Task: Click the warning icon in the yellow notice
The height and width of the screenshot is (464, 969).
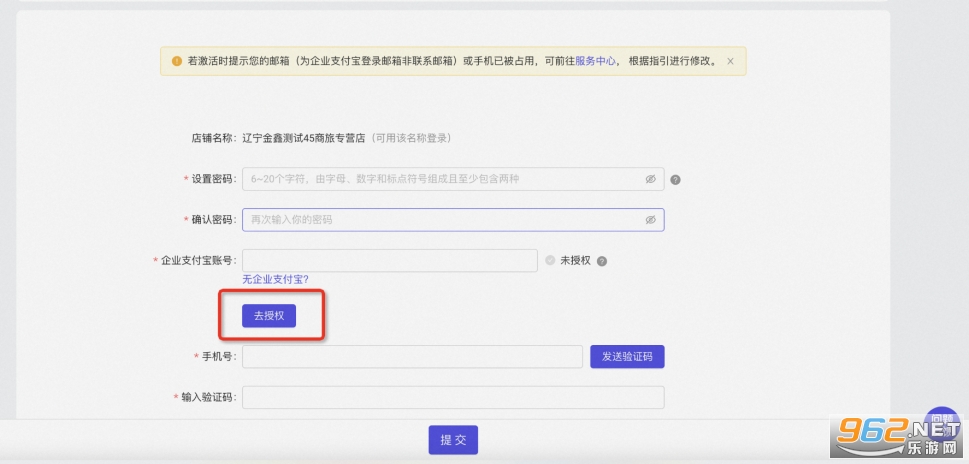Action: coord(177,61)
